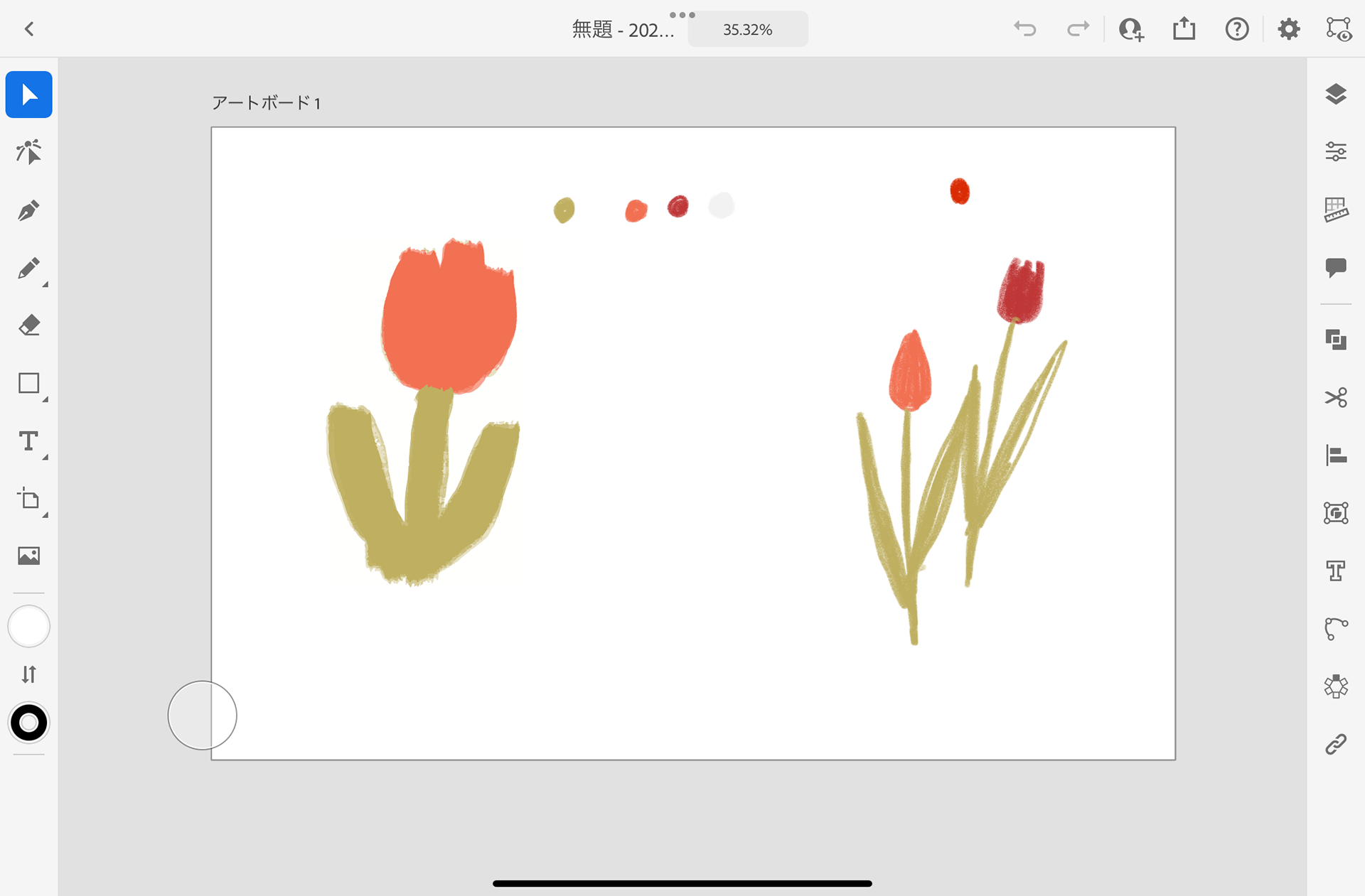Expand the Type tool group options
The height and width of the screenshot is (896, 1365).
pos(45,457)
